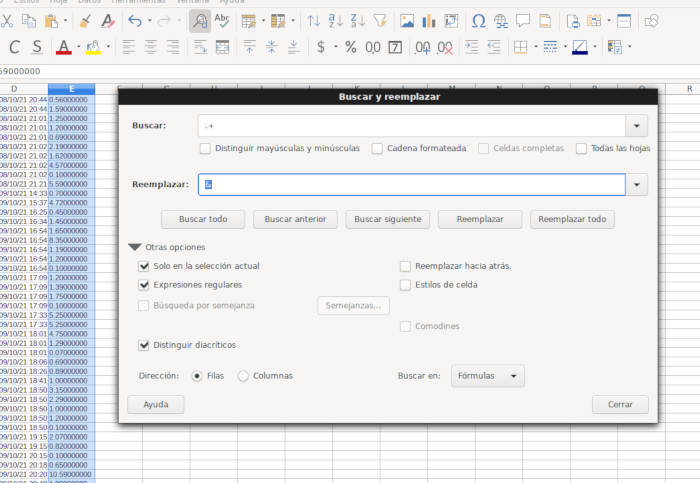Click the Reemplazar todo button
Viewport: 700px width, 483px height.
pyautogui.click(x=572, y=219)
